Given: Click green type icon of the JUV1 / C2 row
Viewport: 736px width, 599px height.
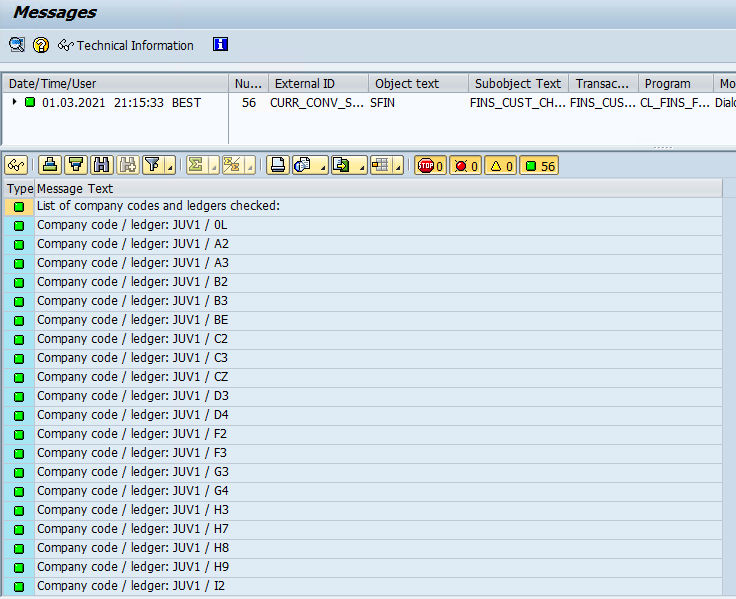Looking at the screenshot, I should click(19, 339).
